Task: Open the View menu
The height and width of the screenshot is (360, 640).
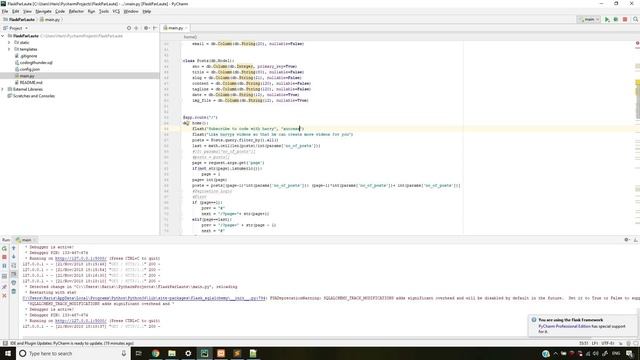Action: [27, 11]
